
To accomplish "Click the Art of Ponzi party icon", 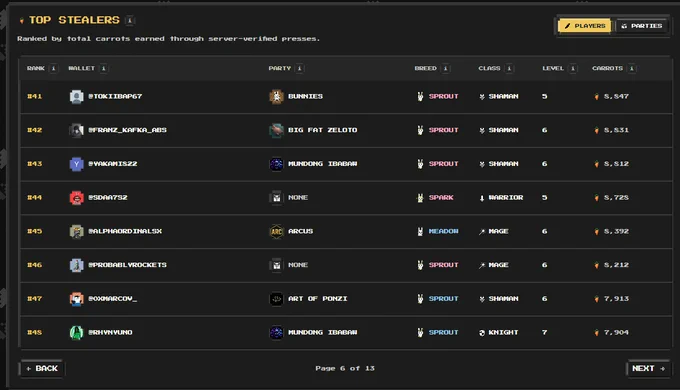I will (276, 298).
